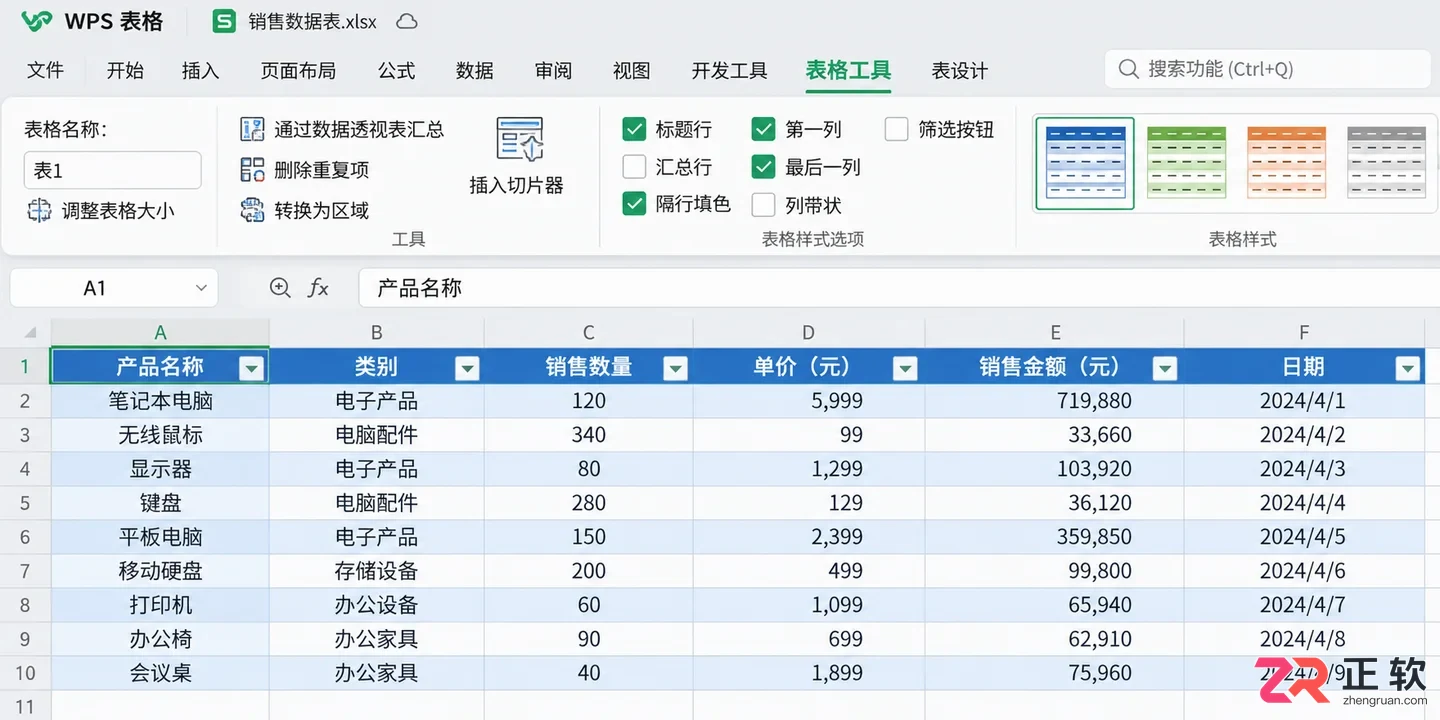Screen dimensions: 1440x720
Task: Switch to the 插入 tab
Action: [200, 70]
